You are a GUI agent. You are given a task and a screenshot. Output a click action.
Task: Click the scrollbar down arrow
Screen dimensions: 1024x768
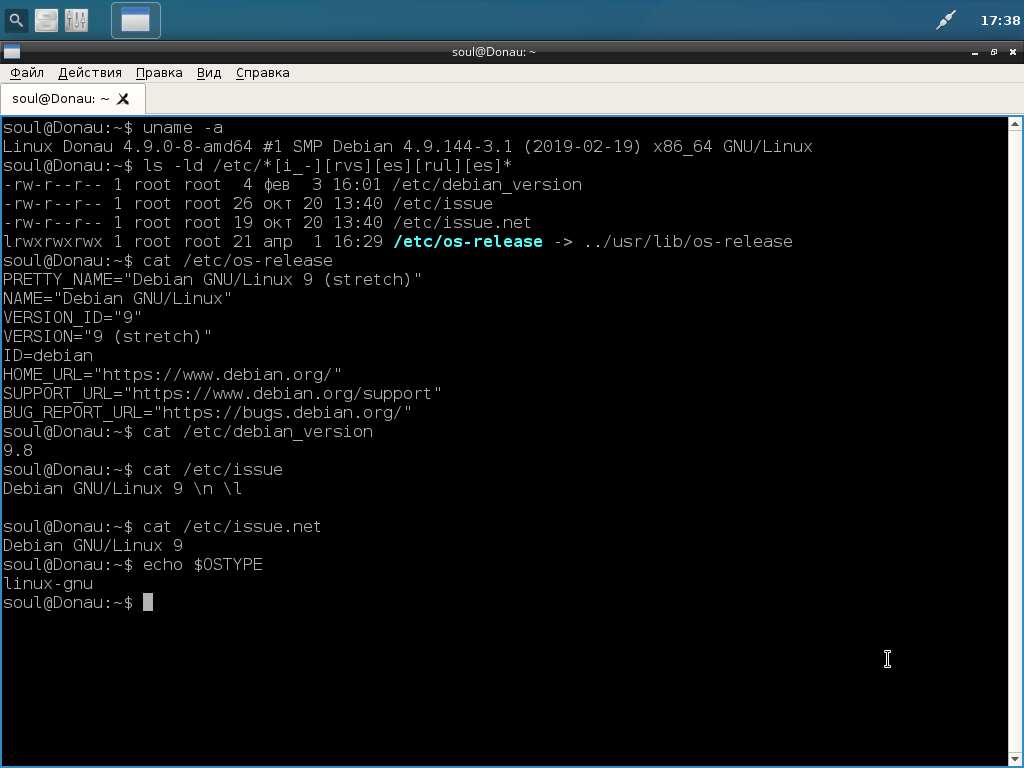(1015, 760)
